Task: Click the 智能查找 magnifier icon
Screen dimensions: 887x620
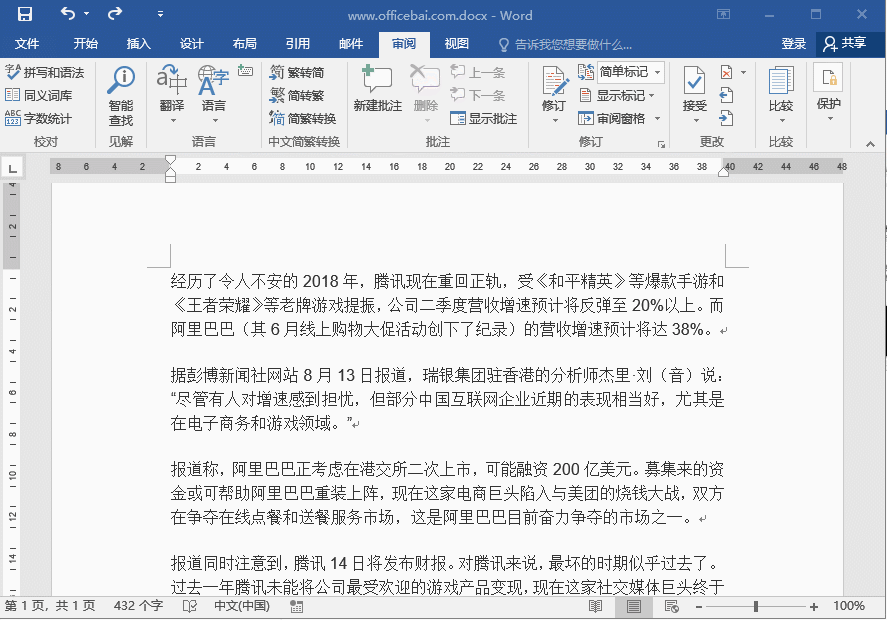Action: coord(121,80)
